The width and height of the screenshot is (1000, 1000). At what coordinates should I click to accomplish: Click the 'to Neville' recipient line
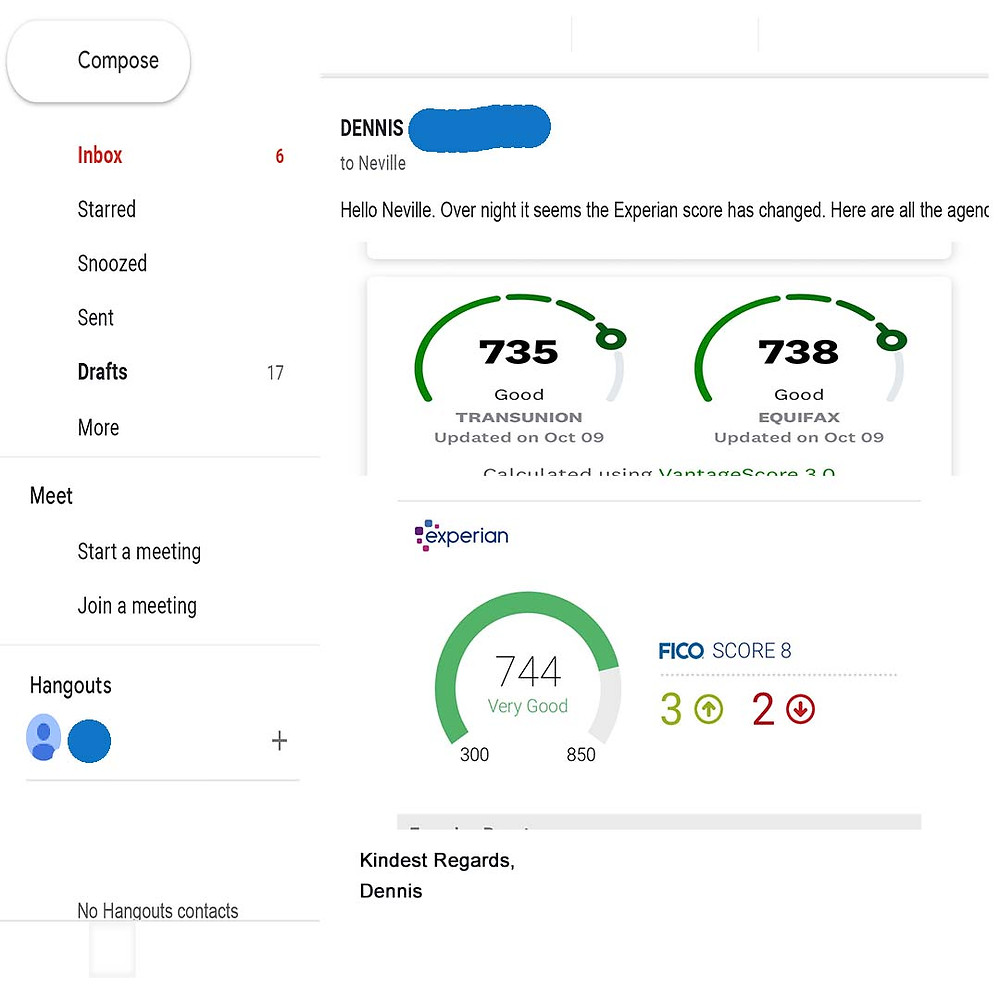(x=373, y=163)
